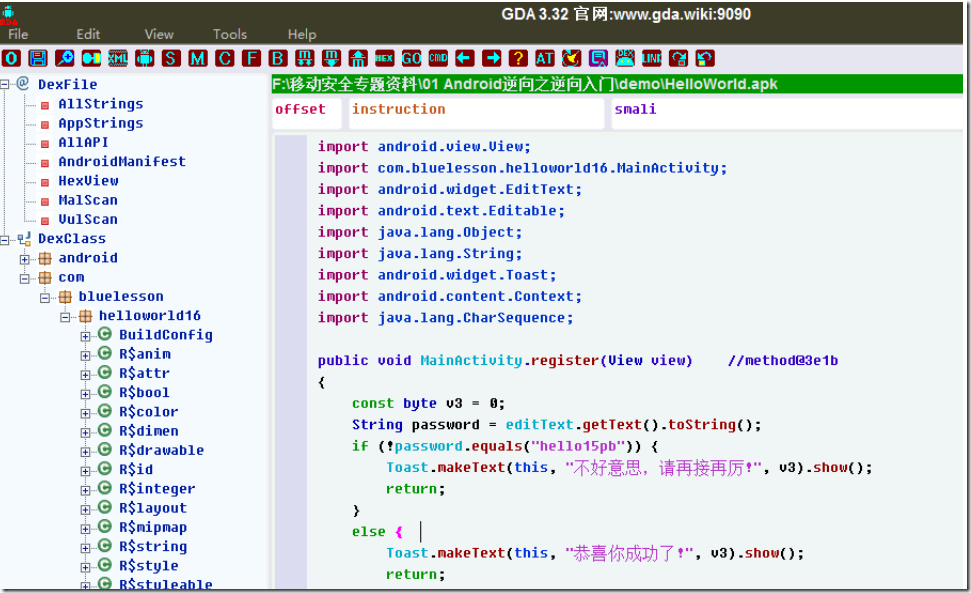This screenshot has height=593, width=971.
Task: Click the yellow question mark help icon
Action: coord(518,58)
